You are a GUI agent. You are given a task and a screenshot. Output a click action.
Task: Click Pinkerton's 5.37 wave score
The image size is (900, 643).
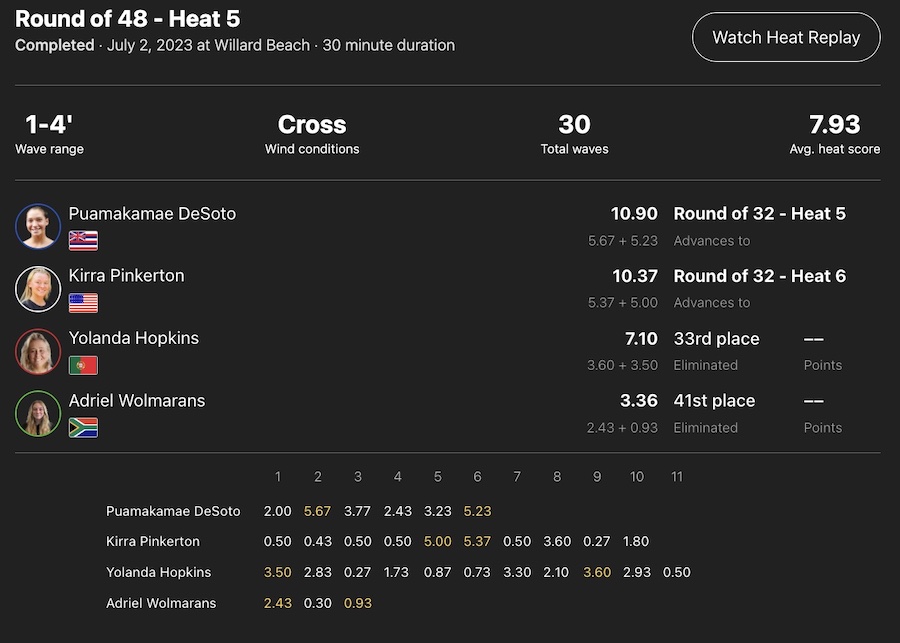[x=477, y=542]
